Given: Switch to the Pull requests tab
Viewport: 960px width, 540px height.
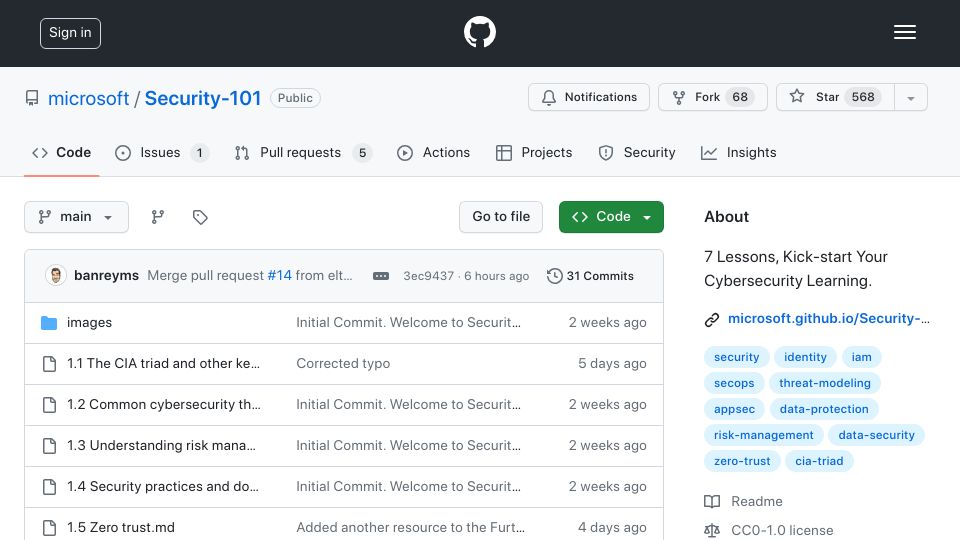Looking at the screenshot, I should [303, 153].
